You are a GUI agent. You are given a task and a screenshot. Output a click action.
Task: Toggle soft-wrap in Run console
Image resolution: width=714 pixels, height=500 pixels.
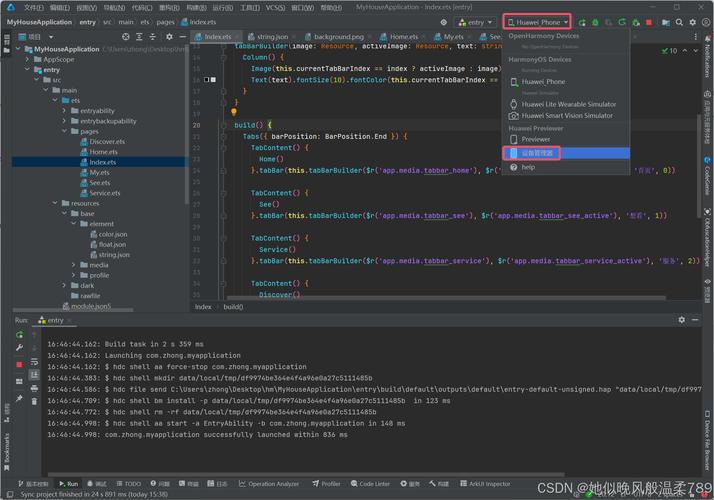click(x=35, y=362)
